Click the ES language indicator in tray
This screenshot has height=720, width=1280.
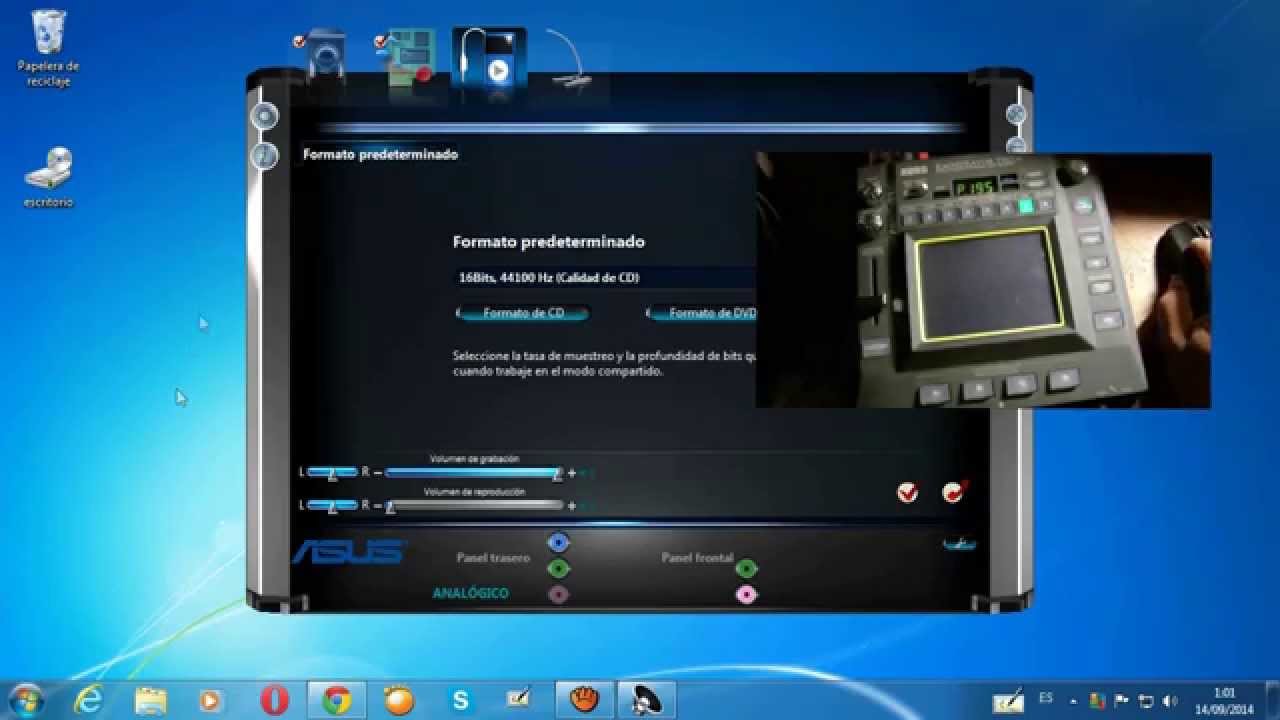(1046, 697)
